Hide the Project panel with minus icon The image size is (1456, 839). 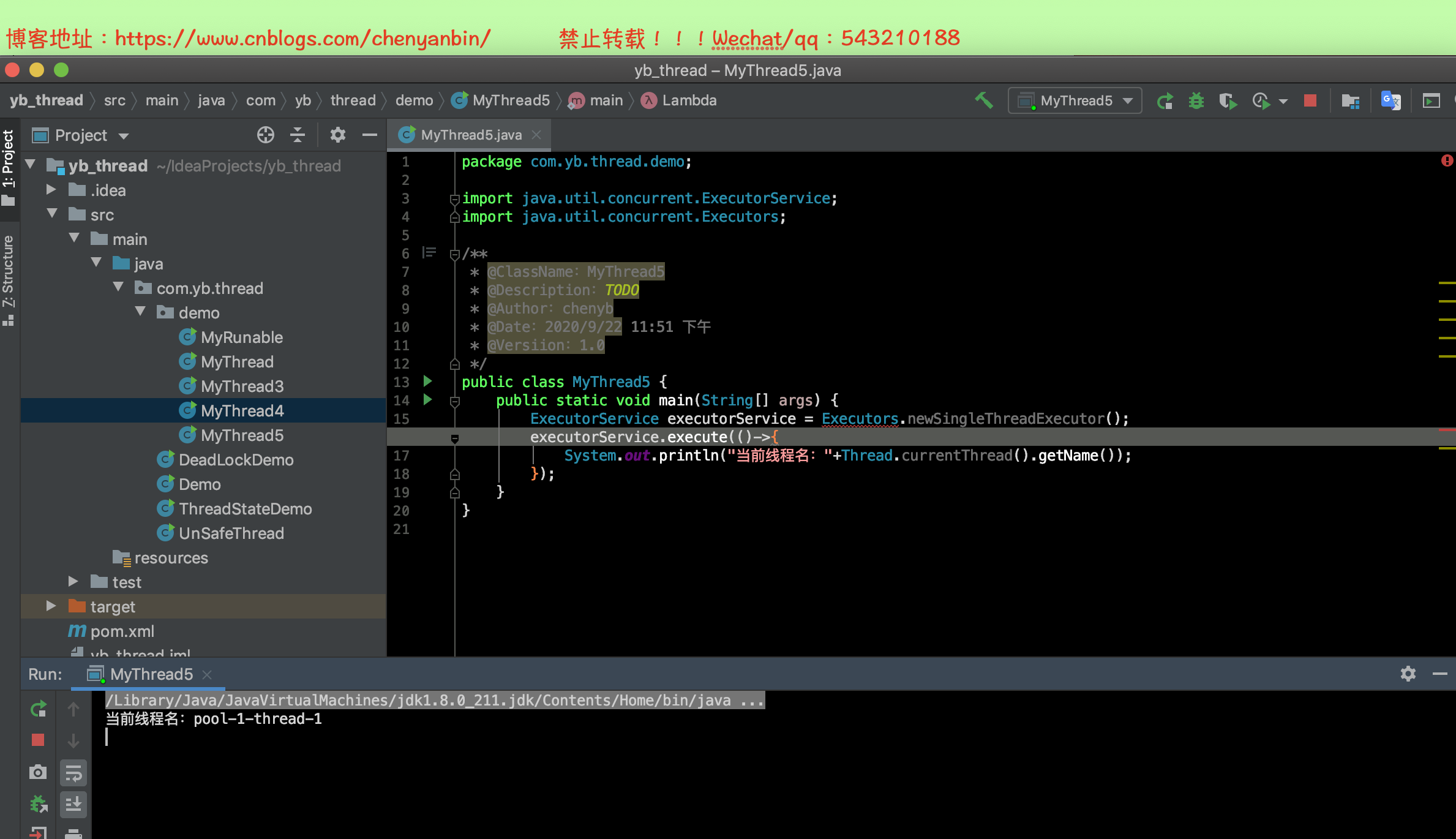point(370,135)
